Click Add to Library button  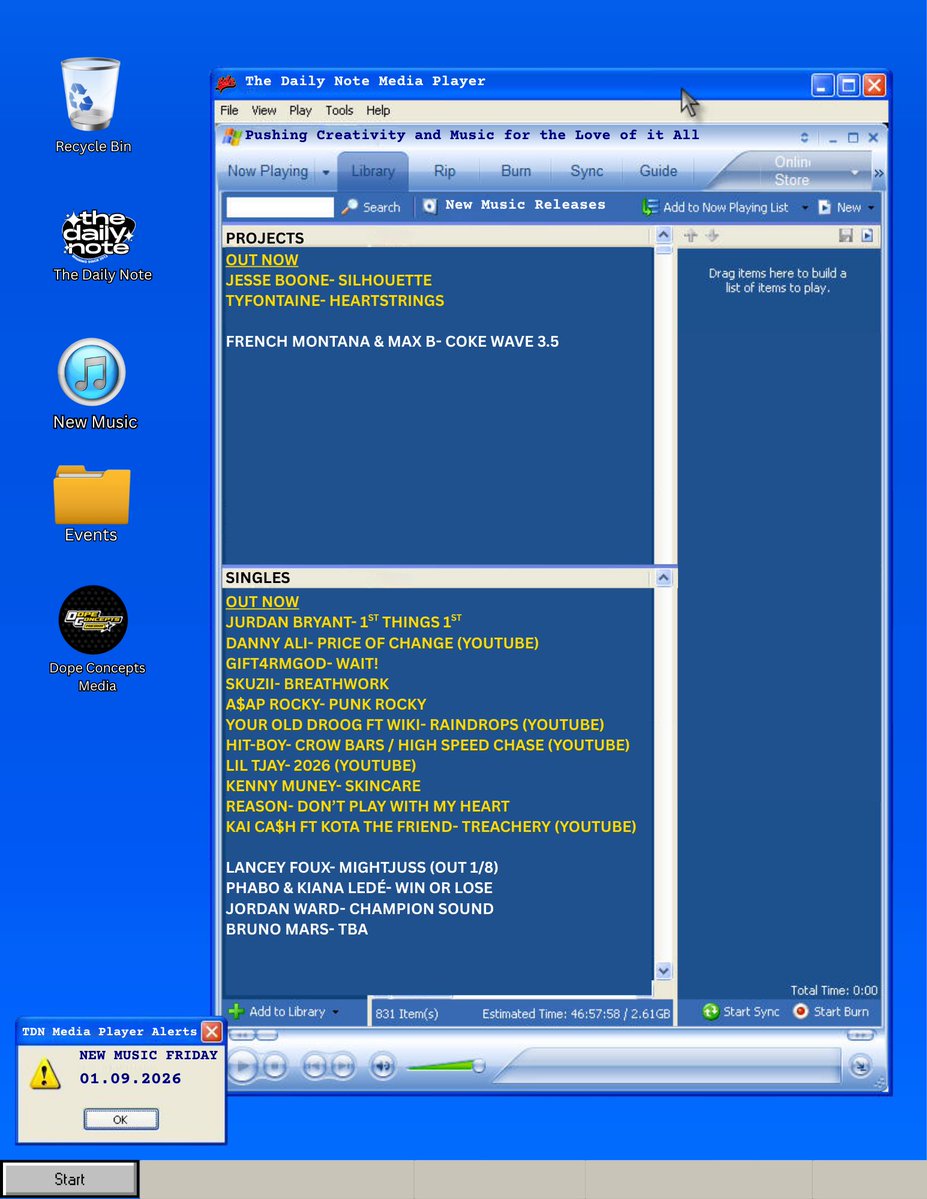pyautogui.click(x=278, y=1012)
